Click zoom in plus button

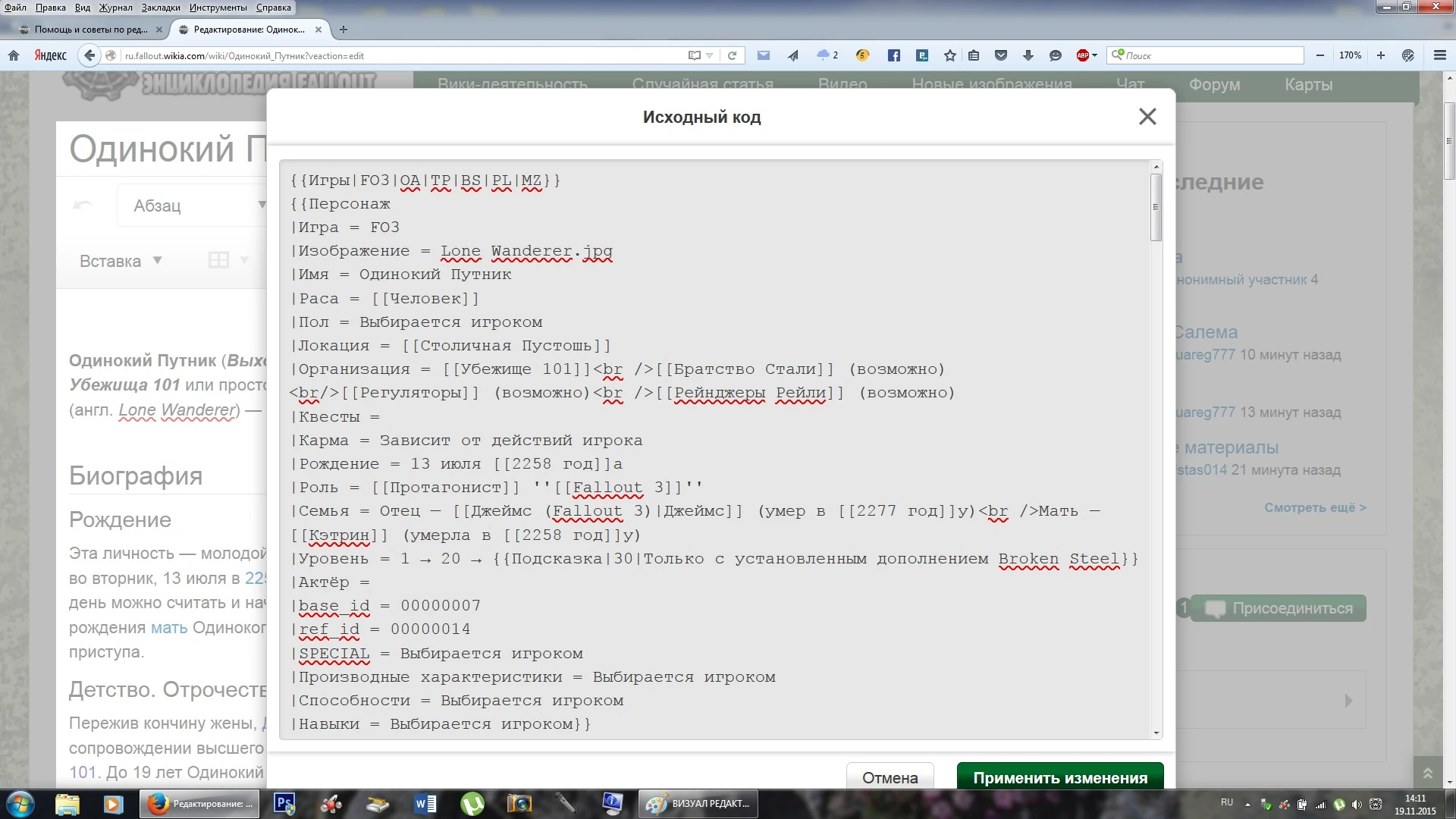(x=1380, y=55)
